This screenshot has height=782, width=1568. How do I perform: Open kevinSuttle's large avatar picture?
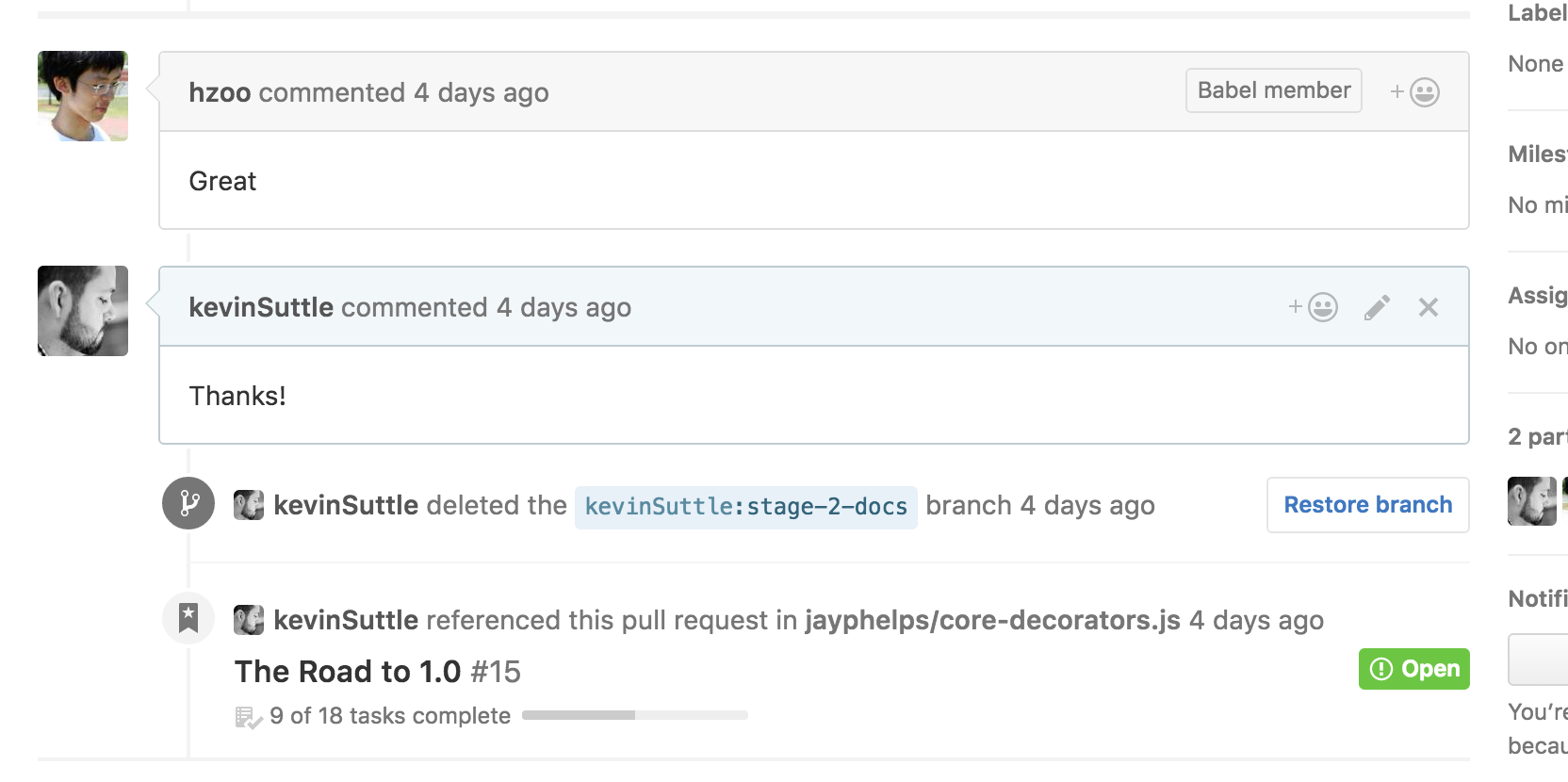click(x=83, y=311)
